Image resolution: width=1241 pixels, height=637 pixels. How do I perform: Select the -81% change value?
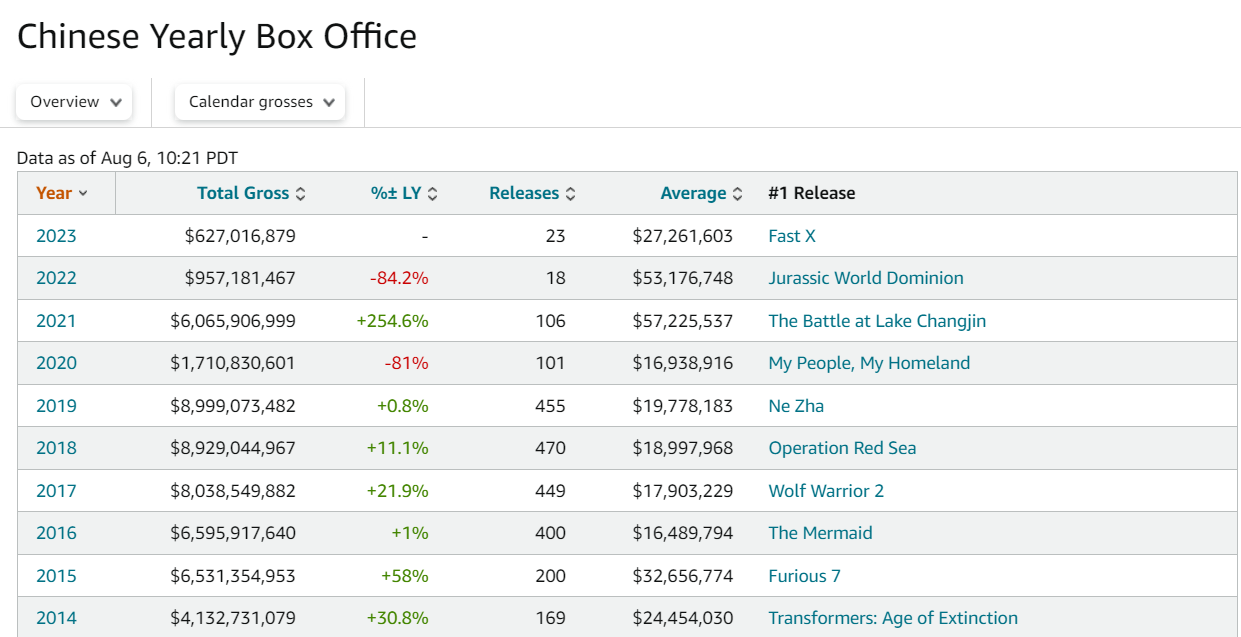coord(407,363)
